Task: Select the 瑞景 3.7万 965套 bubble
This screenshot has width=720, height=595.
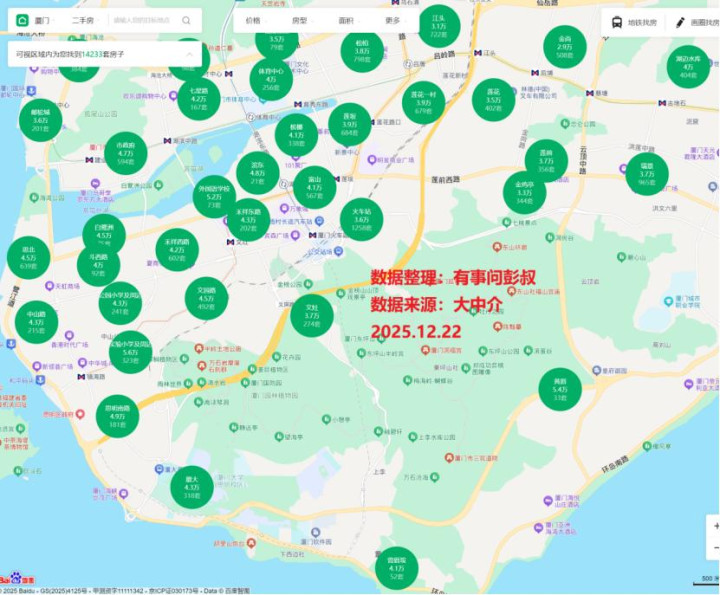Action: 647,174
